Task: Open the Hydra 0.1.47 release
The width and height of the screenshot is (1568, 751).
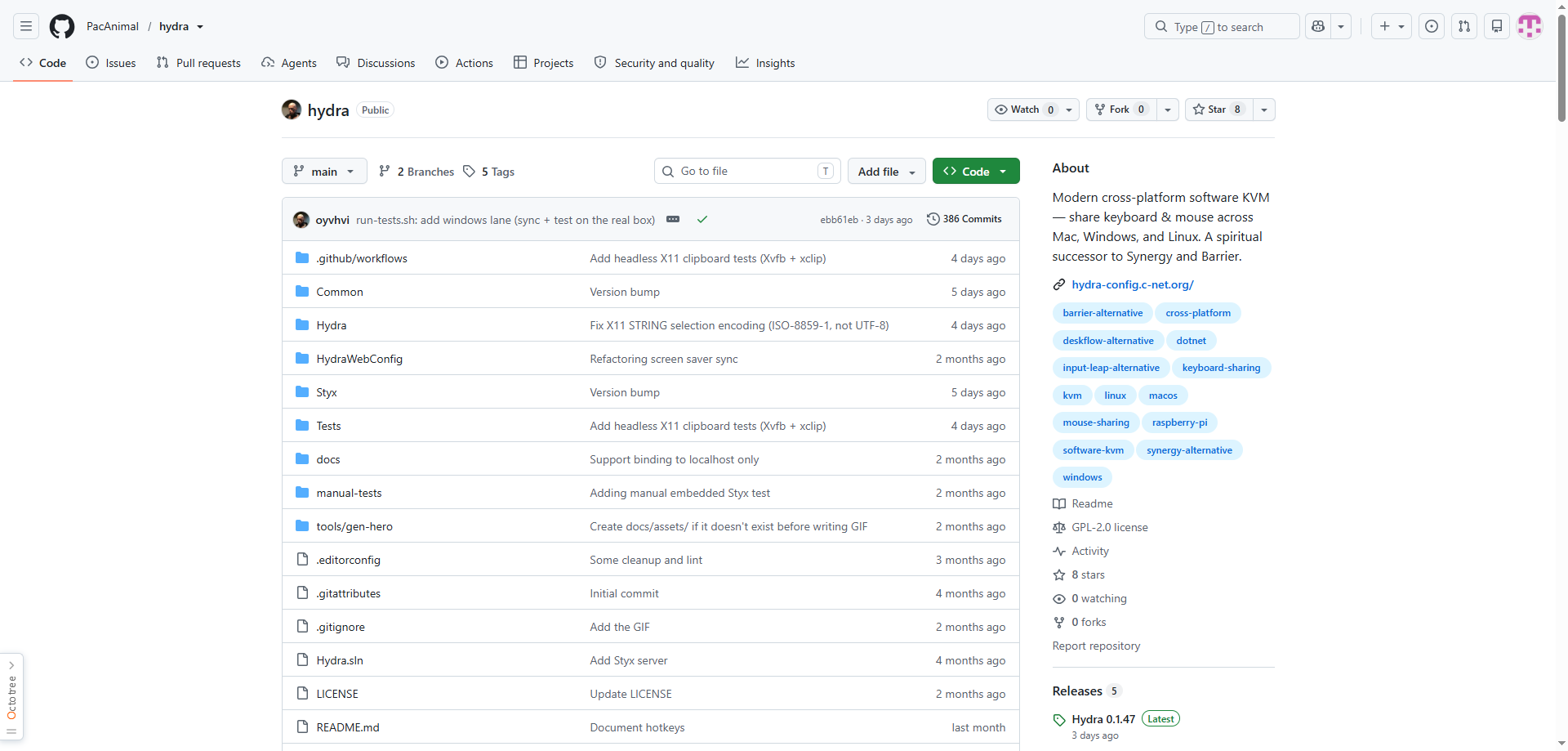Action: [x=1103, y=719]
